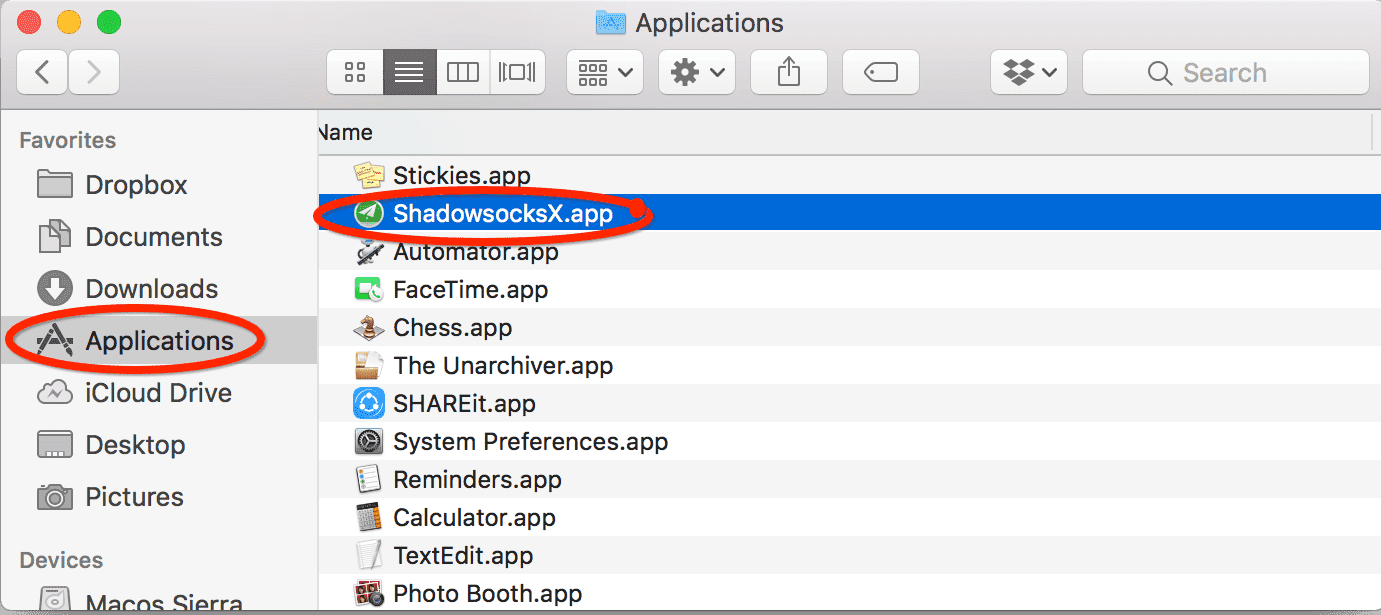Click the Favorites sidebar heading
This screenshot has width=1381, height=615.
click(x=68, y=140)
